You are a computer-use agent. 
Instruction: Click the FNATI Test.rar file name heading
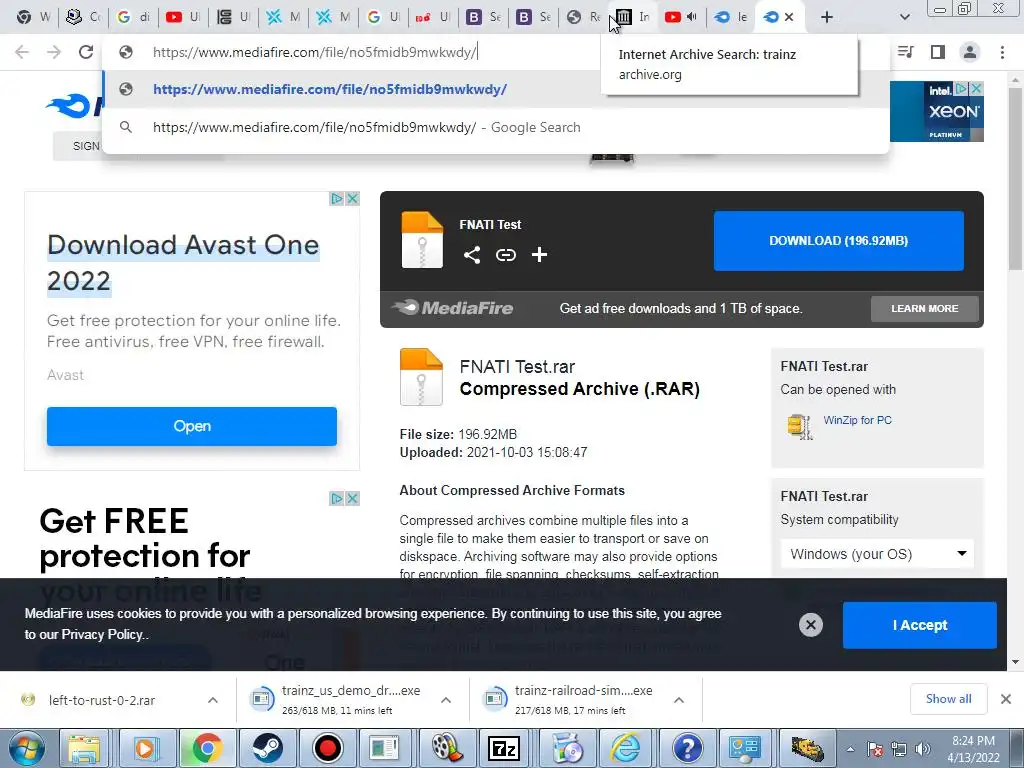[x=517, y=366]
